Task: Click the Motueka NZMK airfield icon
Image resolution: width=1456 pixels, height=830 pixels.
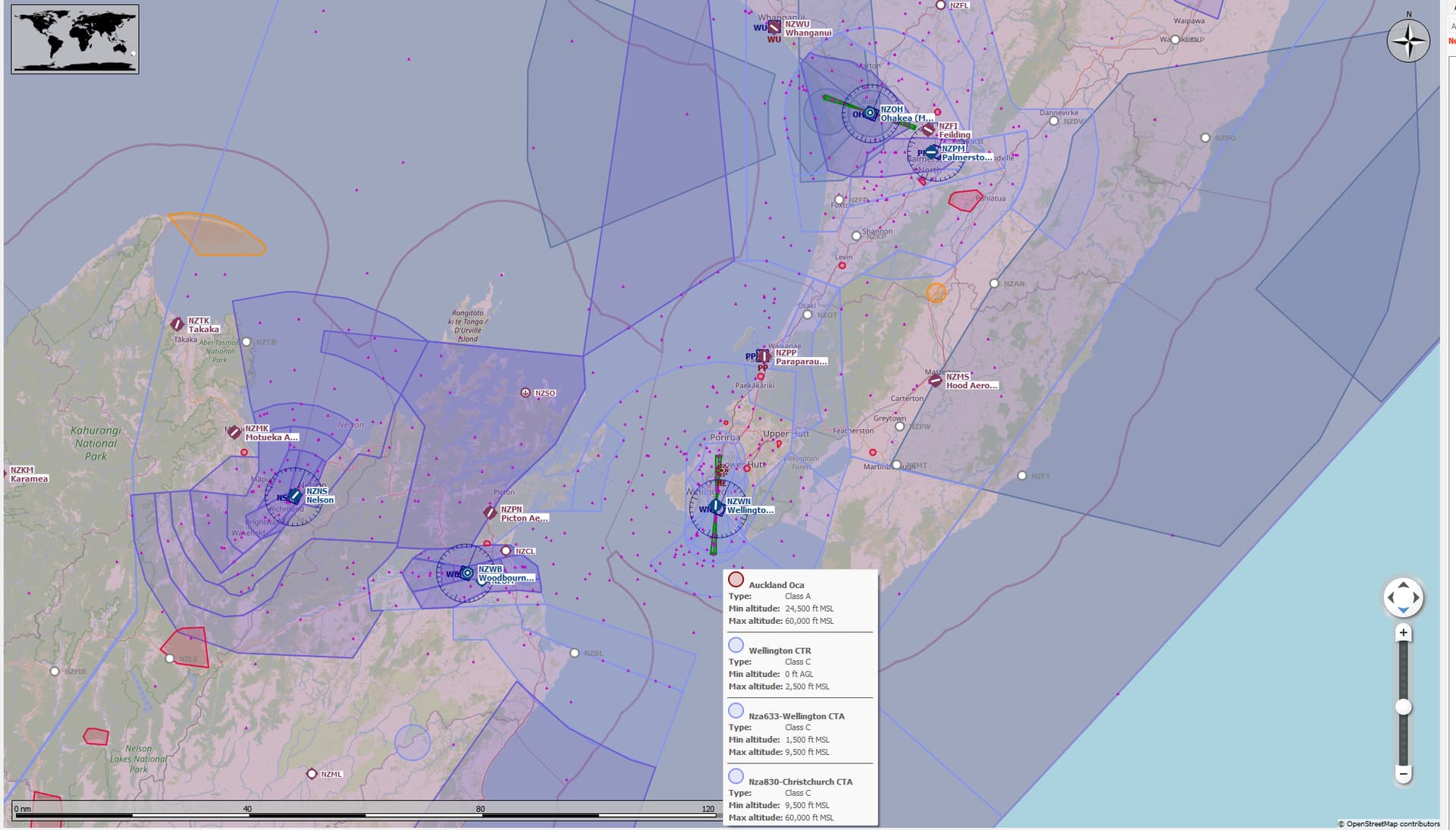Action: click(x=233, y=432)
